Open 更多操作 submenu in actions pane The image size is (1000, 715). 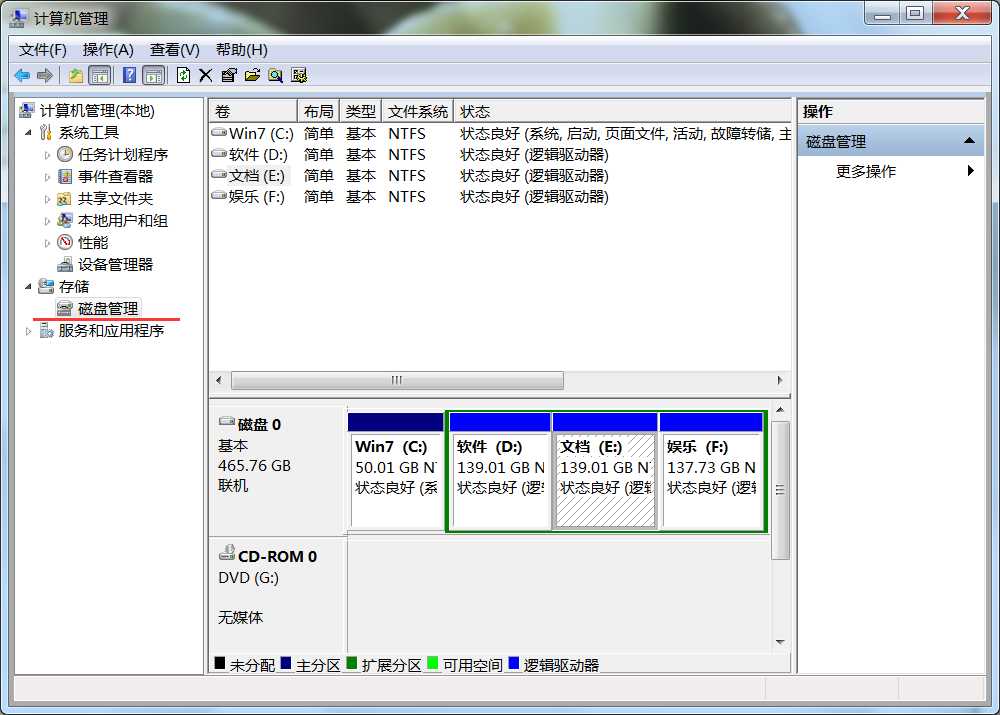[891, 171]
